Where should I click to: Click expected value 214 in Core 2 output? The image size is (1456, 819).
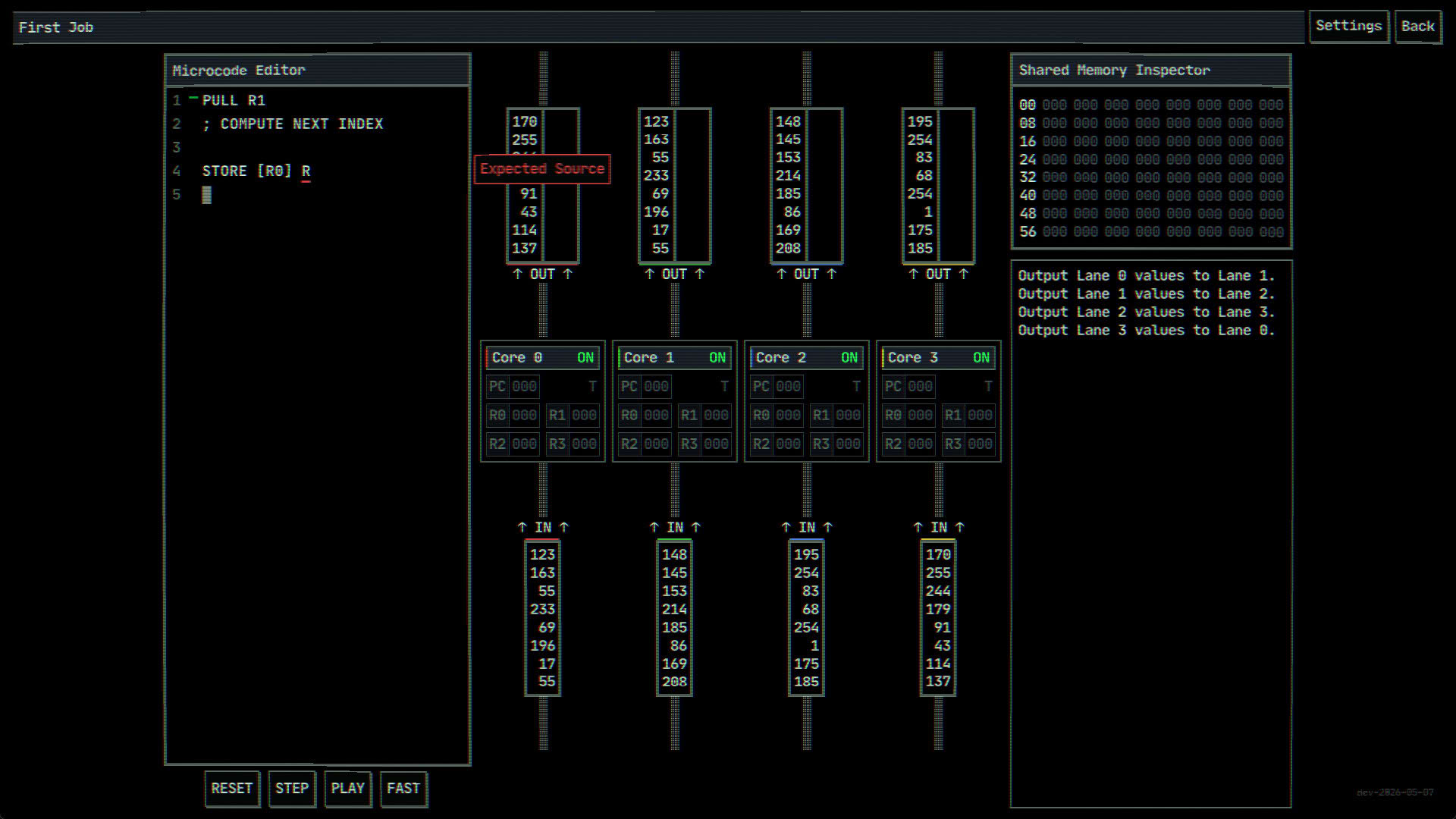coord(788,175)
